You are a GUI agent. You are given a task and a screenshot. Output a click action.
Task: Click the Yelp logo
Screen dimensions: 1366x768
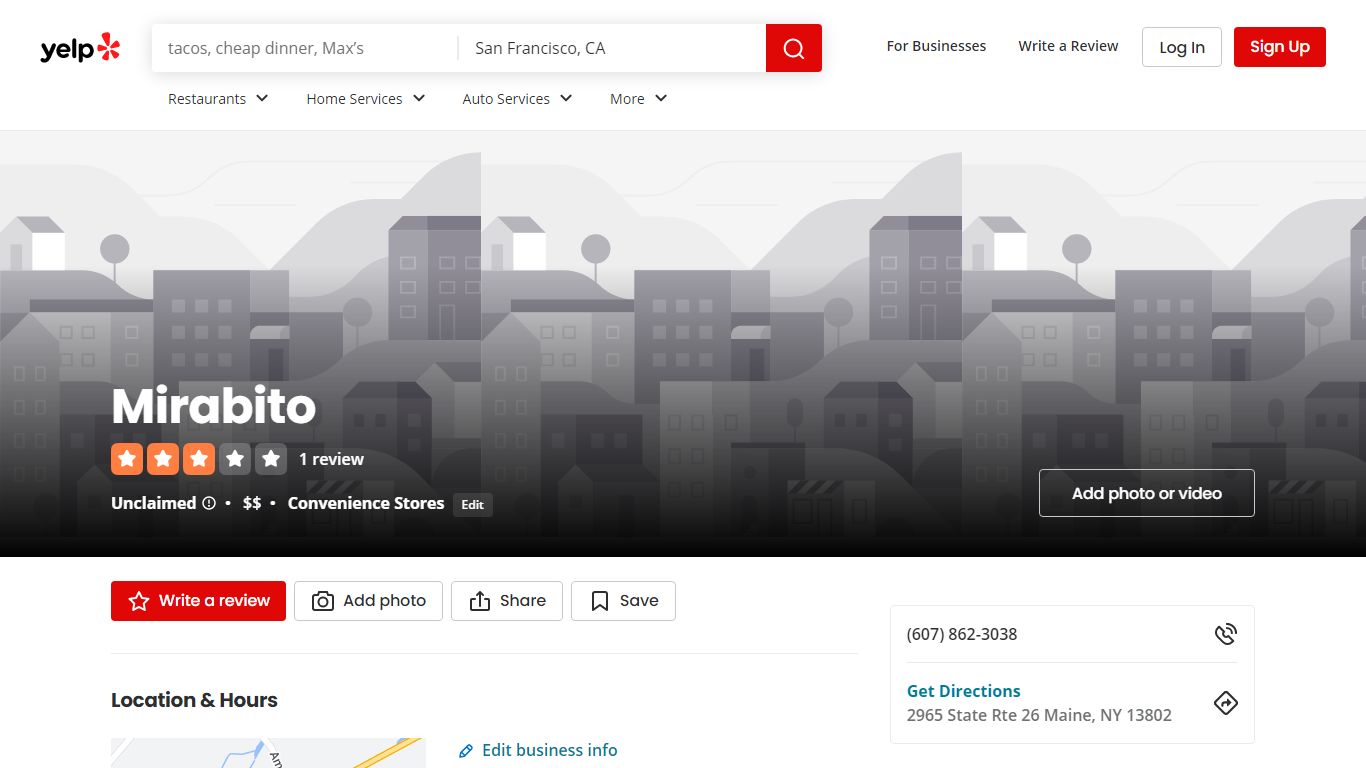coord(80,48)
